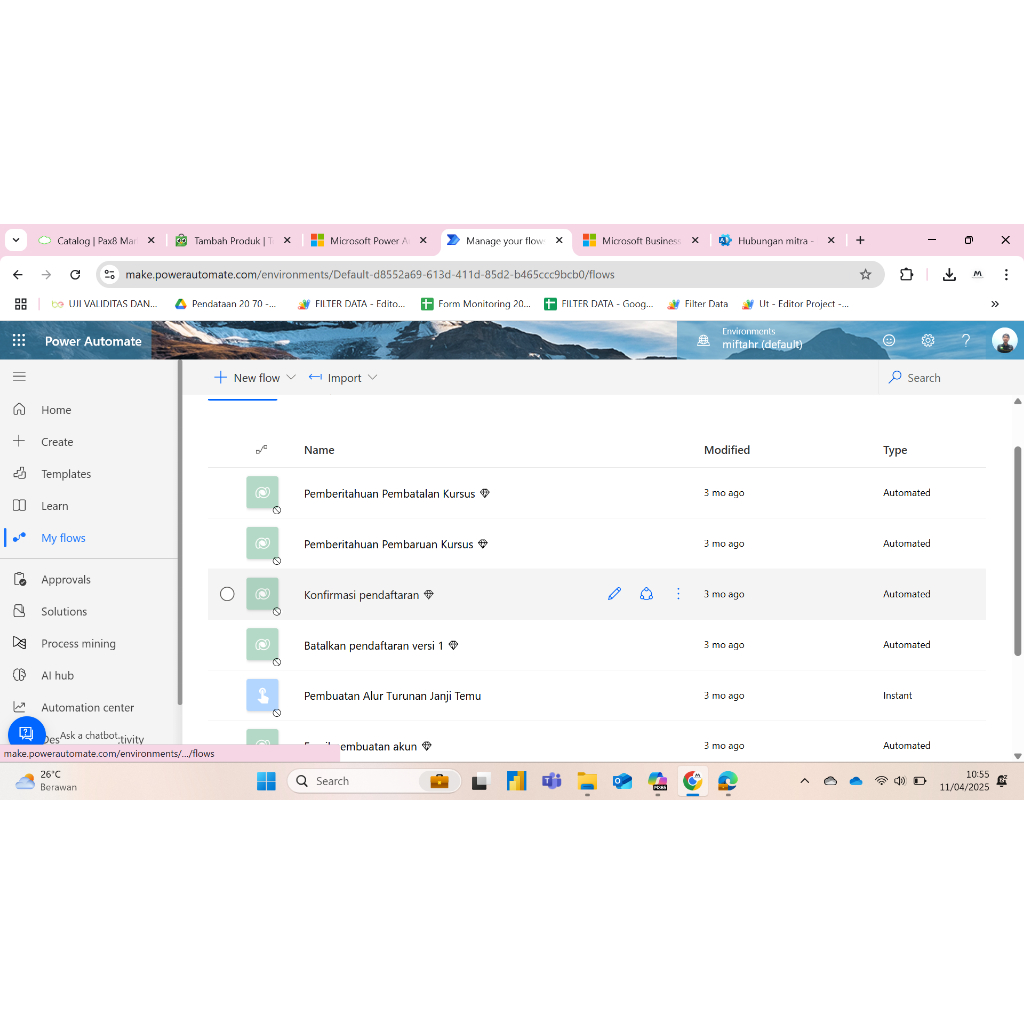Click the Pemberitahuan Pembatalan Kursus flow icon
1024x1024 pixels.
[x=263, y=492]
